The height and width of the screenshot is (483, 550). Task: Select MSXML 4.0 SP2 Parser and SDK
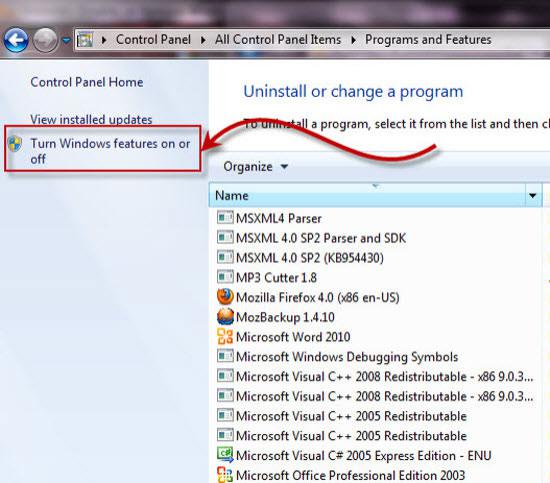[x=321, y=238]
